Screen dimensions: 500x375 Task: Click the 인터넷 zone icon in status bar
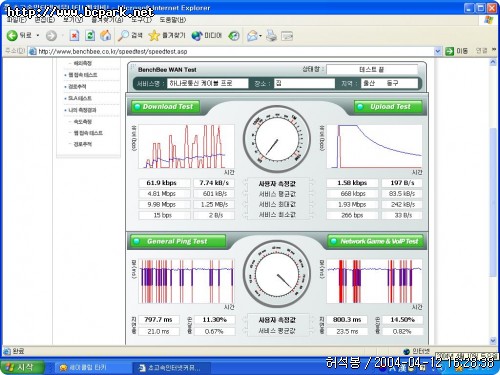pos(406,351)
